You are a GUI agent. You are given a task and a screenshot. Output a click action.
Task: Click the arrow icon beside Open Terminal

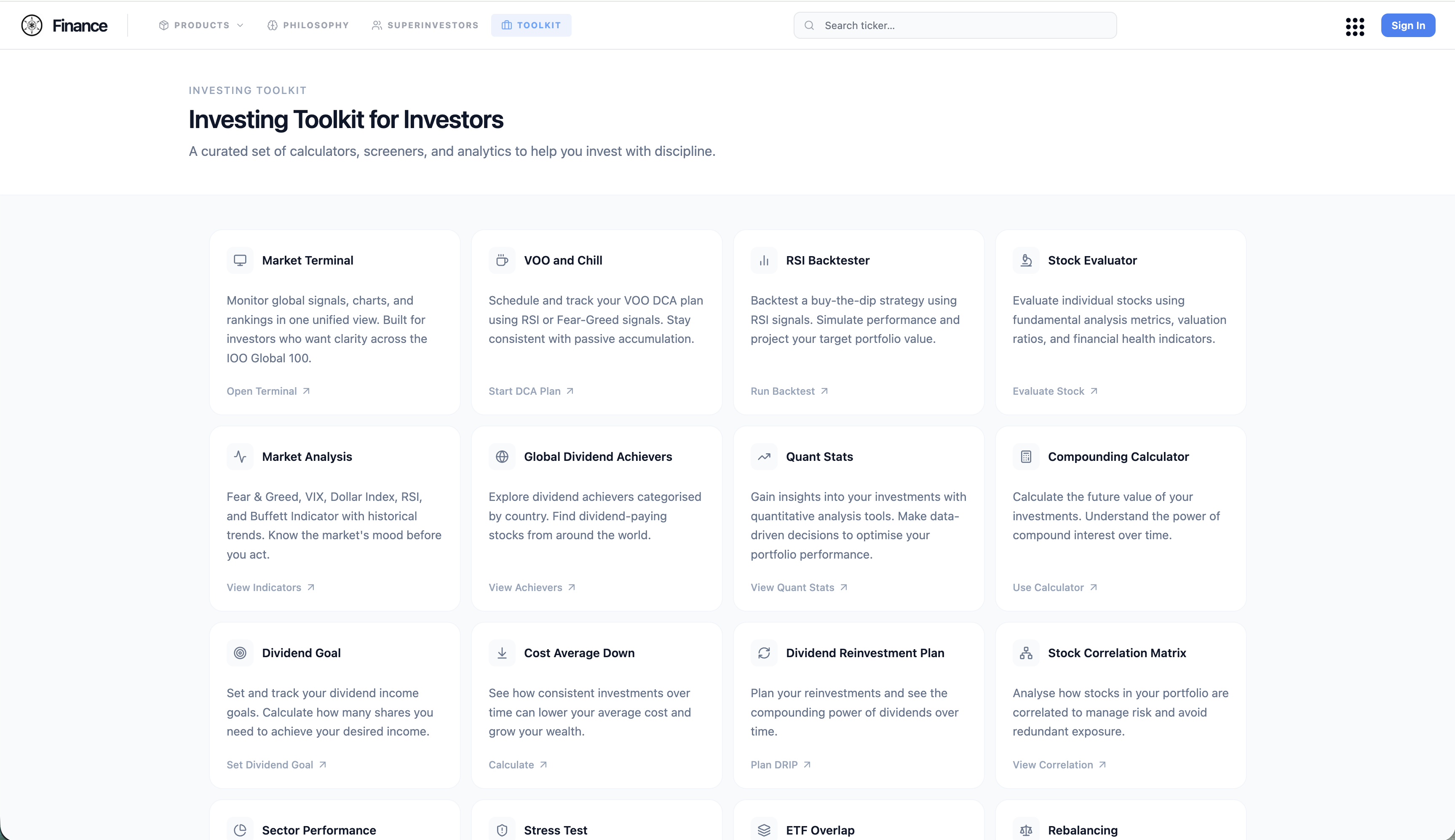[306, 391]
